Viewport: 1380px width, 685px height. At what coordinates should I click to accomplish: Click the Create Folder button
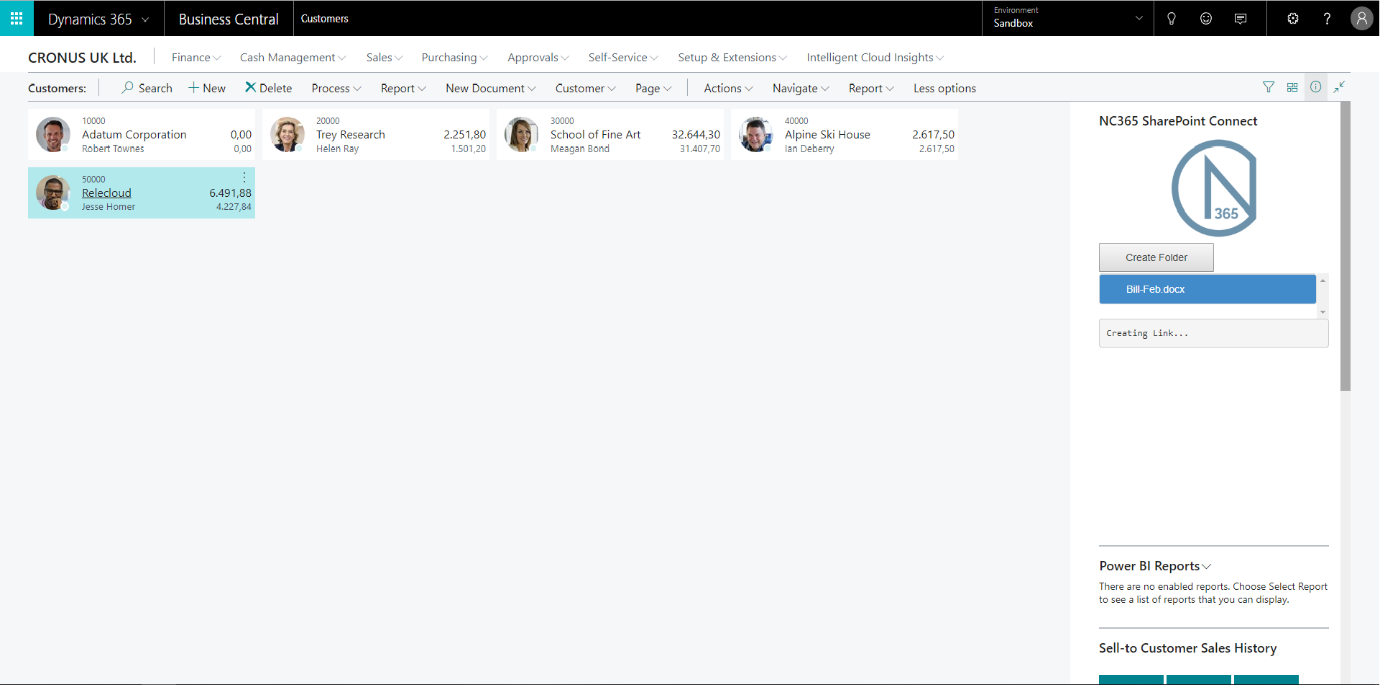(1156, 257)
